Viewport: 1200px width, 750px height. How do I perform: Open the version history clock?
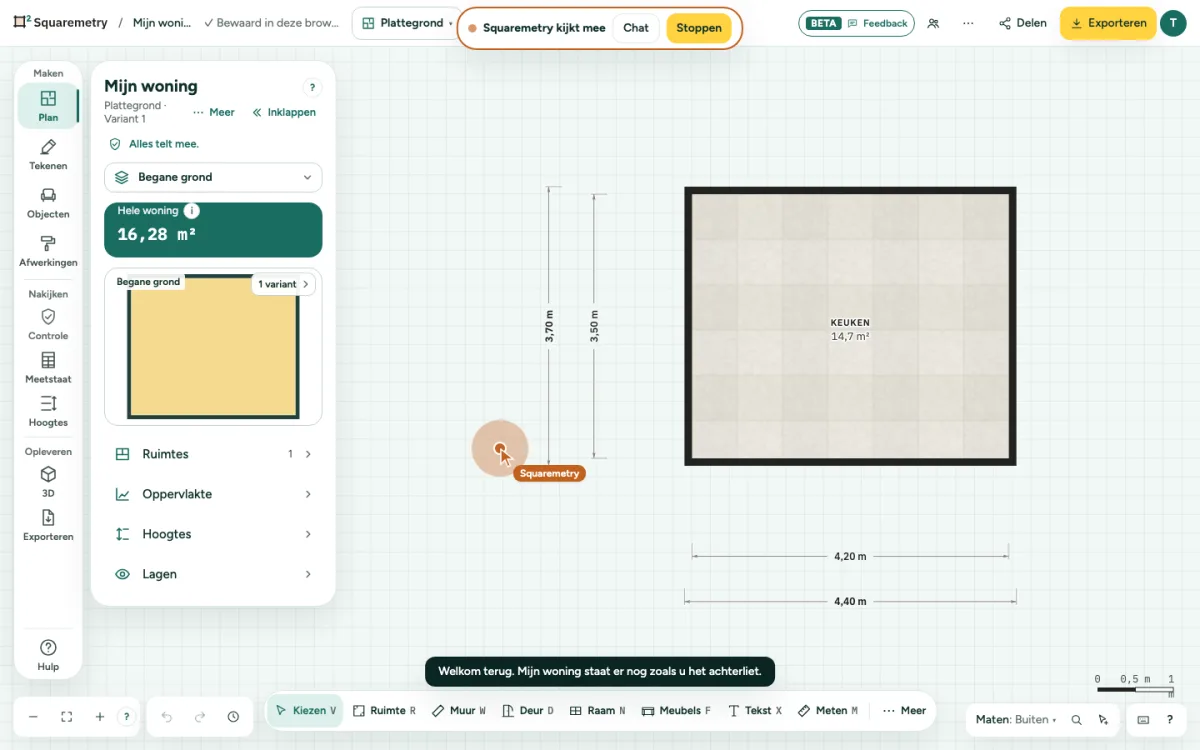(233, 717)
